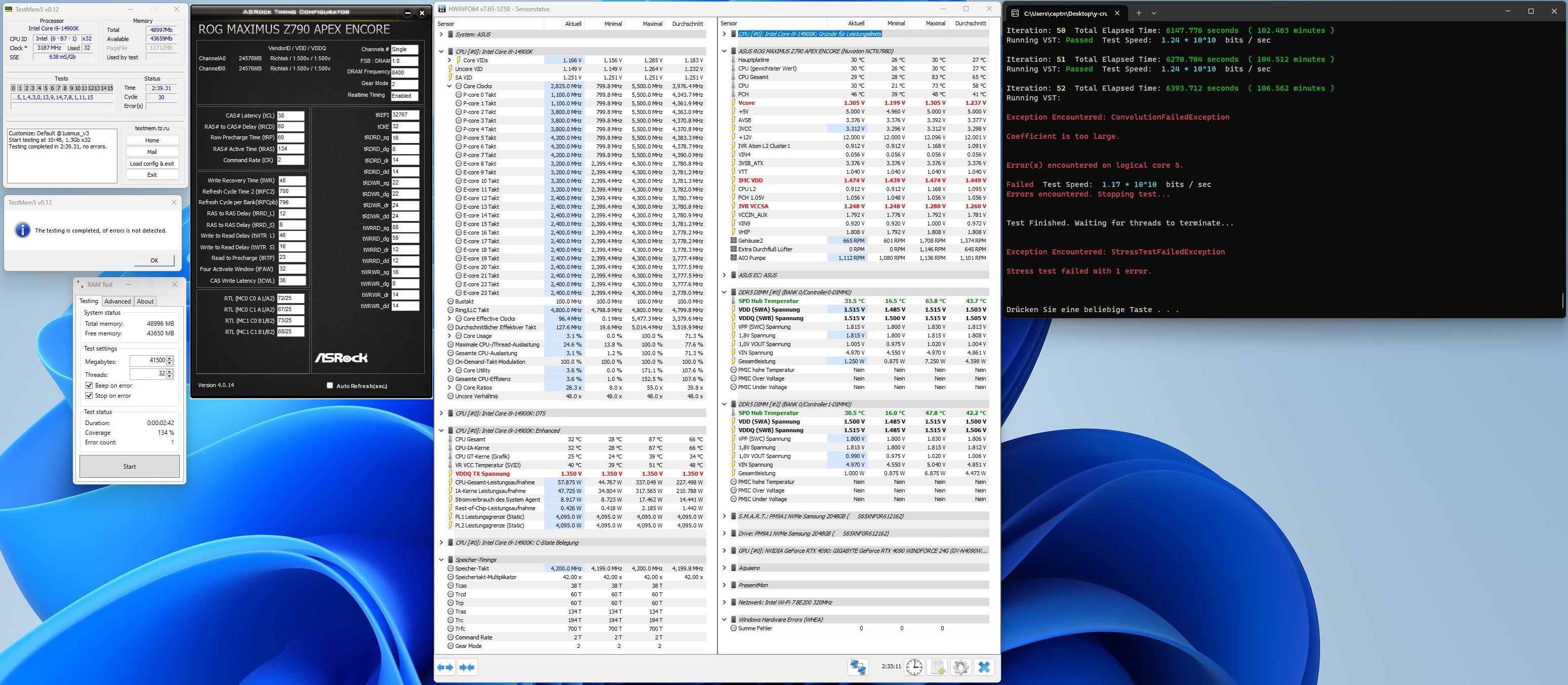Click RAM Test title bar icon

point(81,284)
